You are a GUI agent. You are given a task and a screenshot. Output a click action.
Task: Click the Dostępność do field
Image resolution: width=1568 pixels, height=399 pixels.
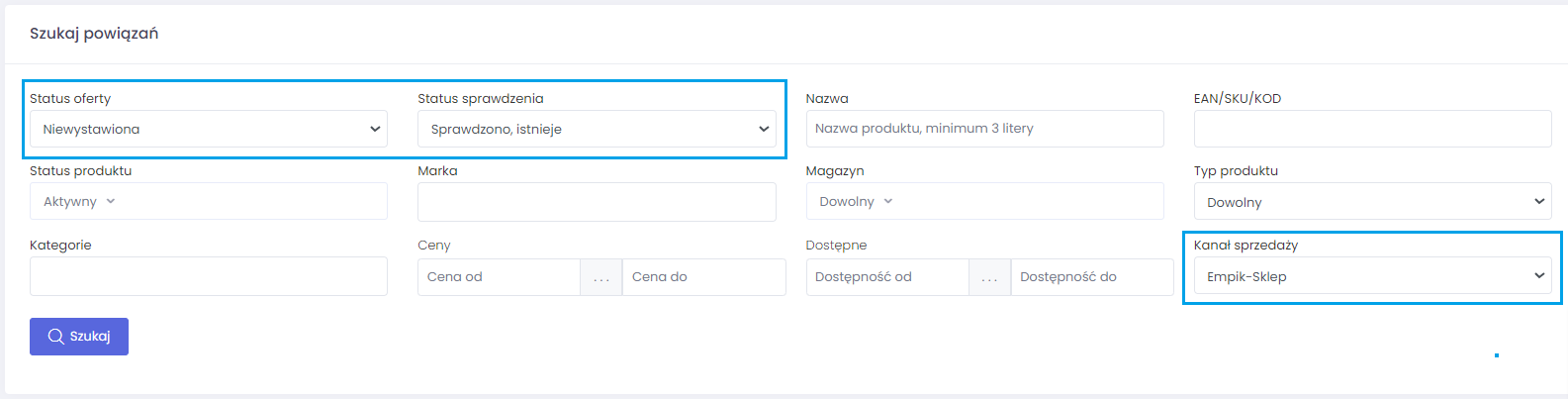click(x=1092, y=277)
